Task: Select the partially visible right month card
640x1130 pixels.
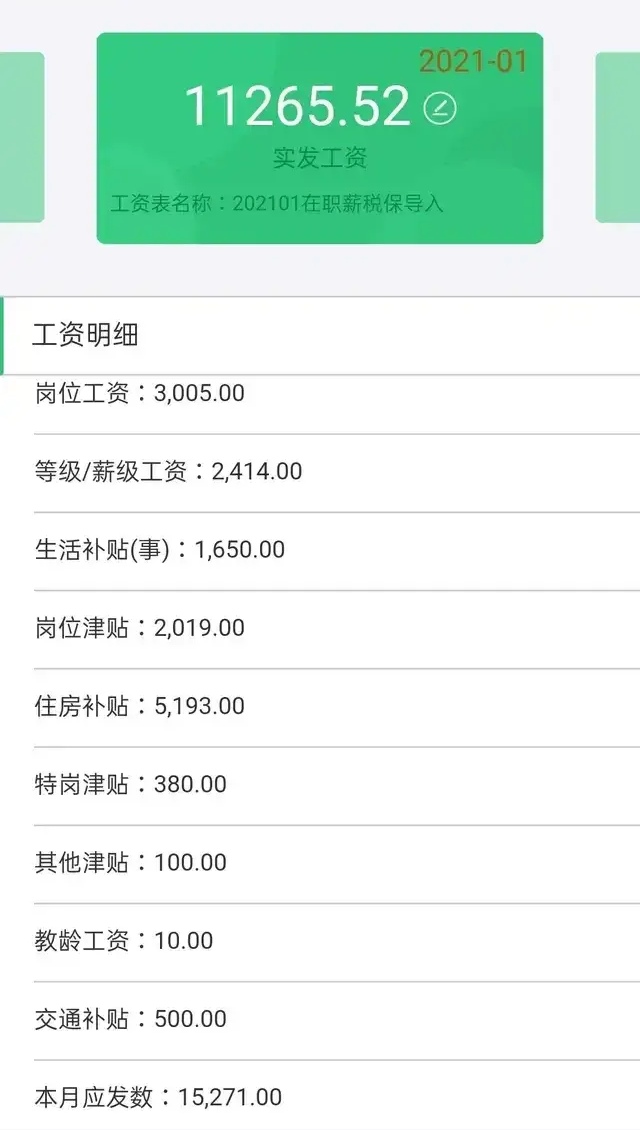Action: pos(618,135)
